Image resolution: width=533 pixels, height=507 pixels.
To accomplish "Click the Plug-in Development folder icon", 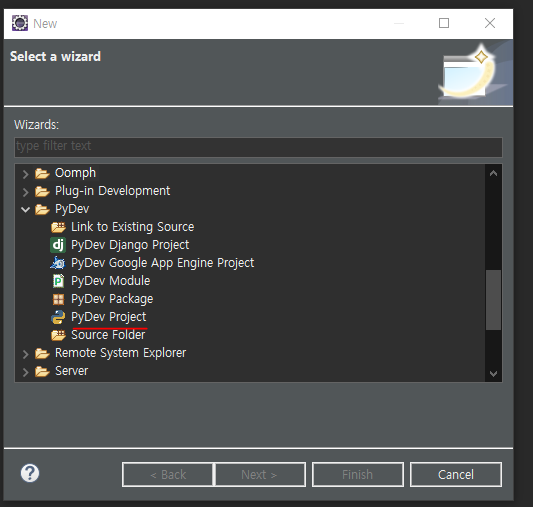I will click(42, 191).
